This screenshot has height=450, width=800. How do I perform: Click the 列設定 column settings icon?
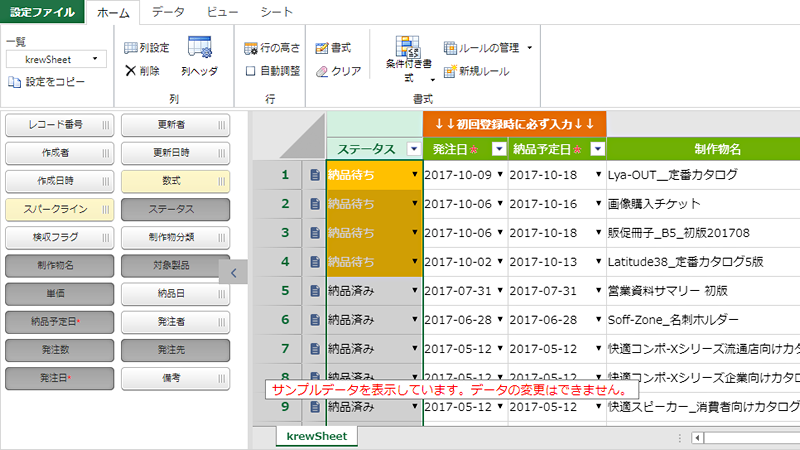click(x=132, y=47)
